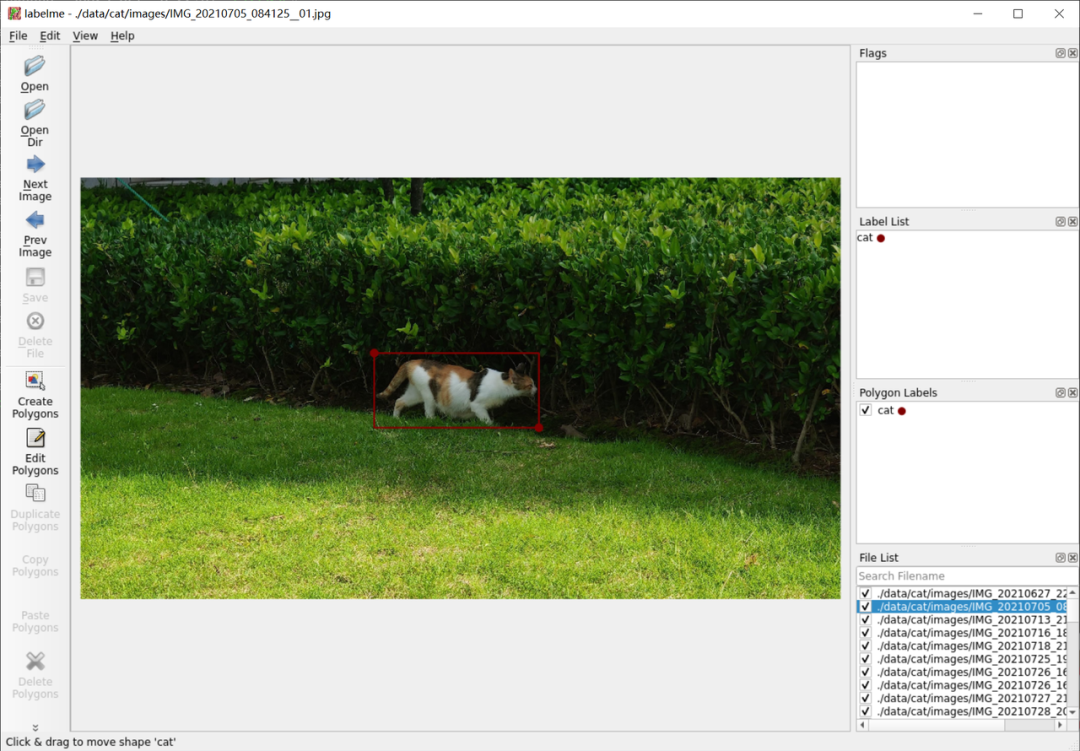Open the File menu
Viewport: 1080px width, 751px height.
(18, 36)
